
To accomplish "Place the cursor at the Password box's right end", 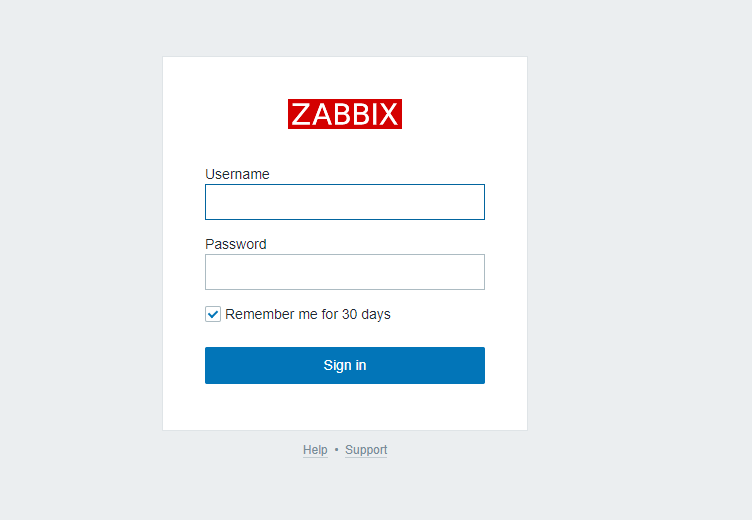I will (x=480, y=272).
